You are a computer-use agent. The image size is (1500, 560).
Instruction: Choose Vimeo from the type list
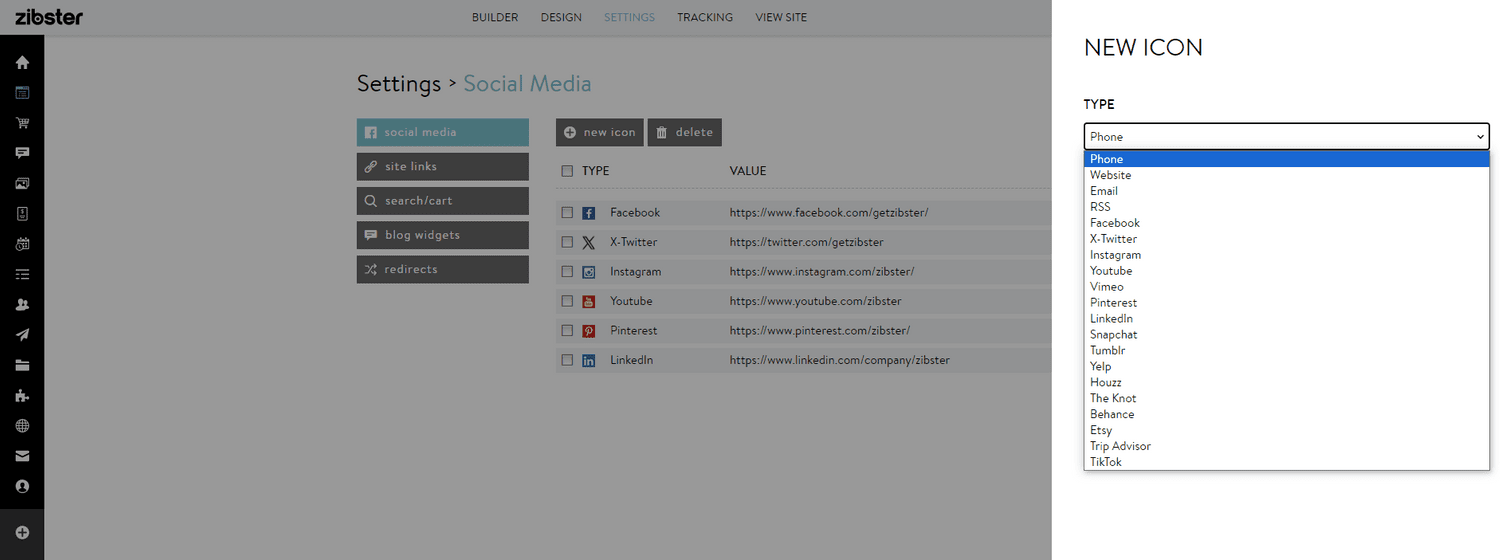(x=1287, y=287)
